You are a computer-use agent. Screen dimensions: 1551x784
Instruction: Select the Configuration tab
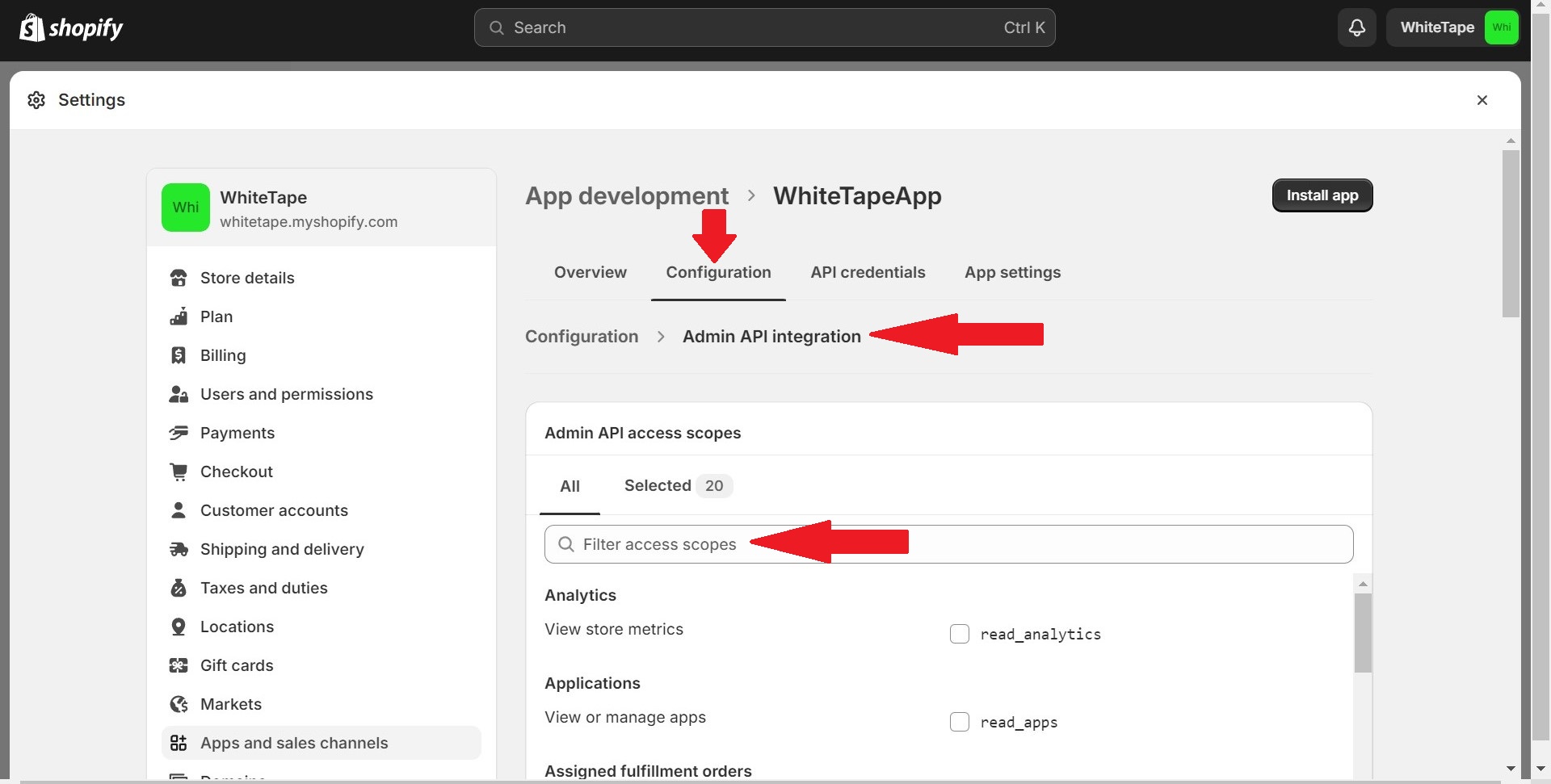718,272
